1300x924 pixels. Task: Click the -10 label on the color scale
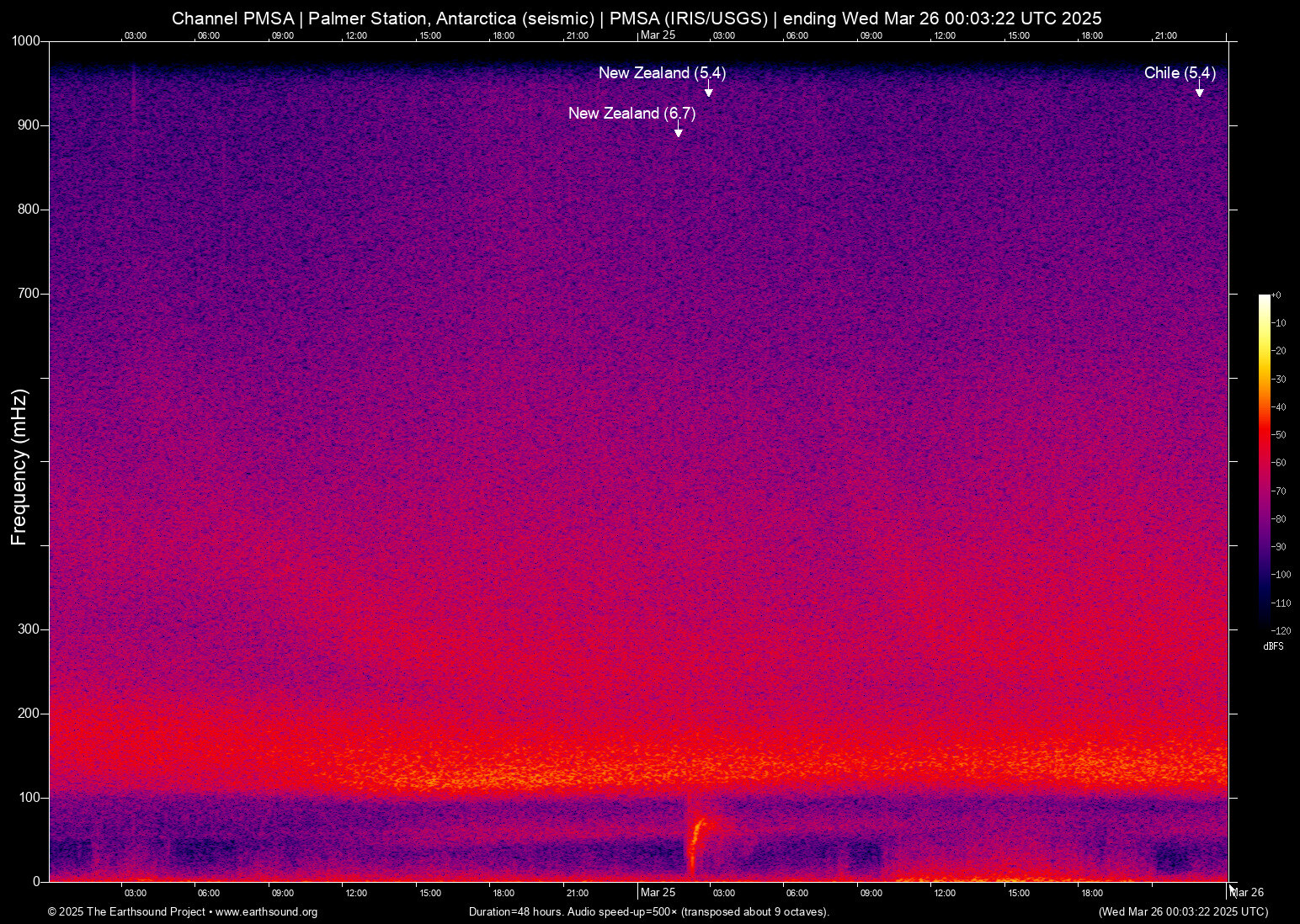click(1279, 323)
